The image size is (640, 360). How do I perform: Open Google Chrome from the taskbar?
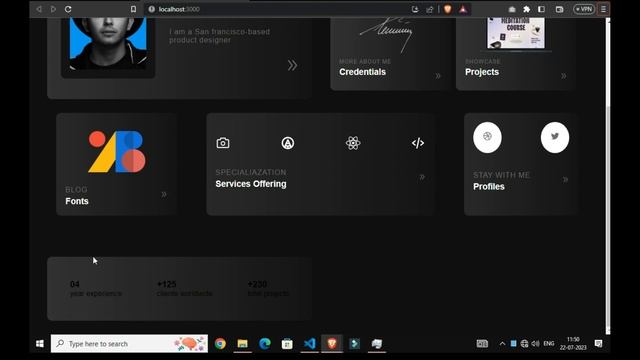pos(220,344)
